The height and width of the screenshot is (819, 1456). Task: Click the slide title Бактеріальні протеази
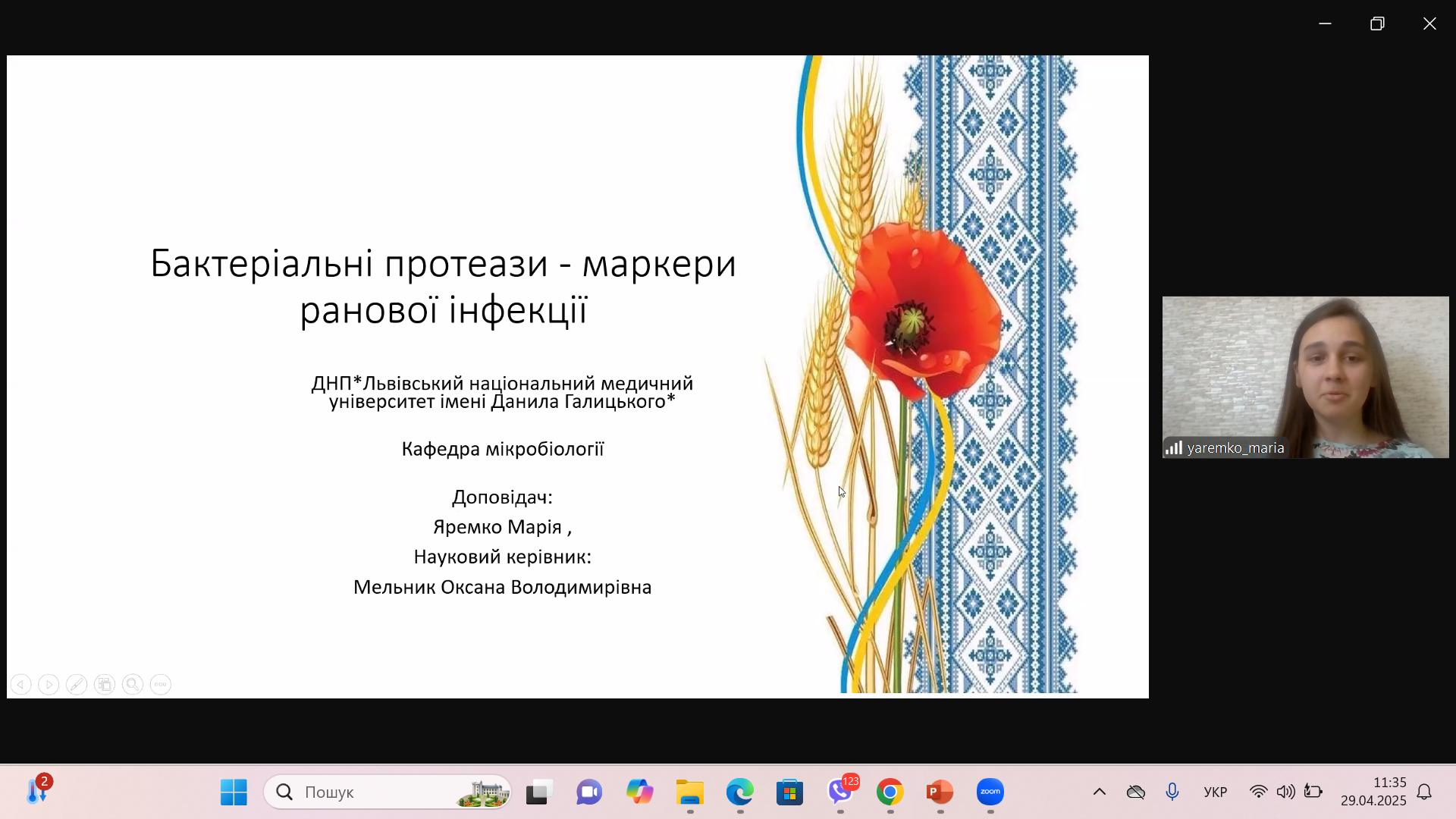click(443, 287)
